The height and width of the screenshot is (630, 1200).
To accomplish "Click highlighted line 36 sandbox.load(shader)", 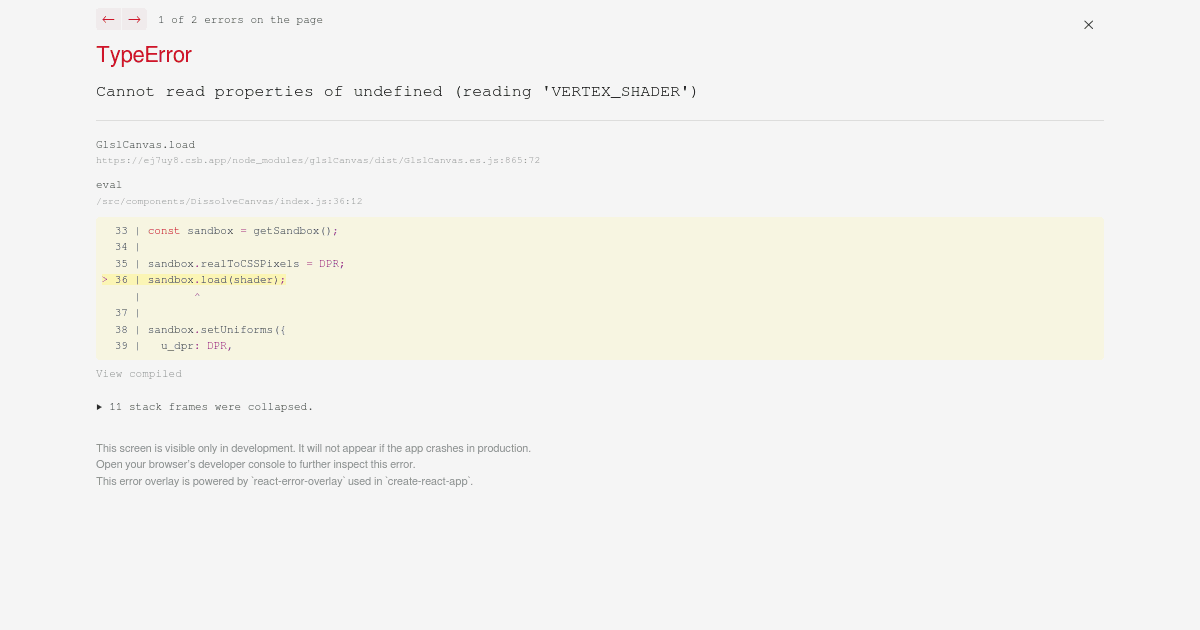I will 193,280.
